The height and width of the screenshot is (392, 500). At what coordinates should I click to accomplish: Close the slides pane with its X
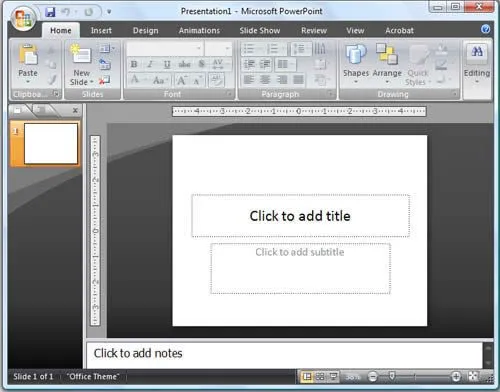coord(75,110)
